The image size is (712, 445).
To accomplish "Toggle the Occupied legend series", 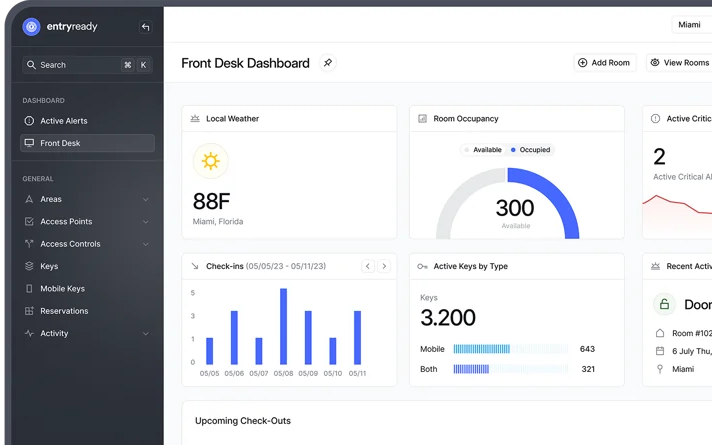I will (530, 150).
